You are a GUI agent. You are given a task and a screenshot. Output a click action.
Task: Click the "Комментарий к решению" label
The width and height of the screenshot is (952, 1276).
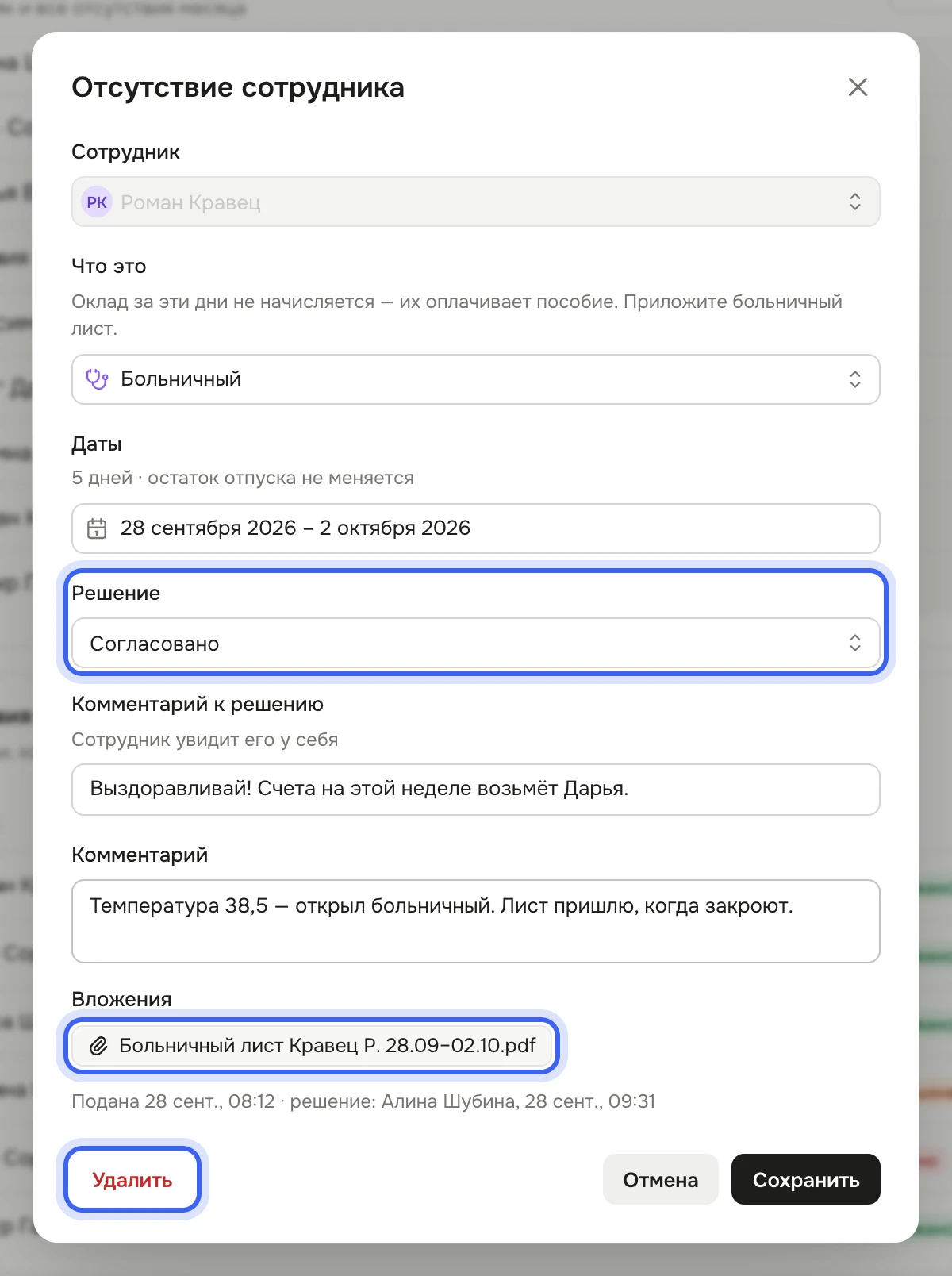[x=198, y=704]
